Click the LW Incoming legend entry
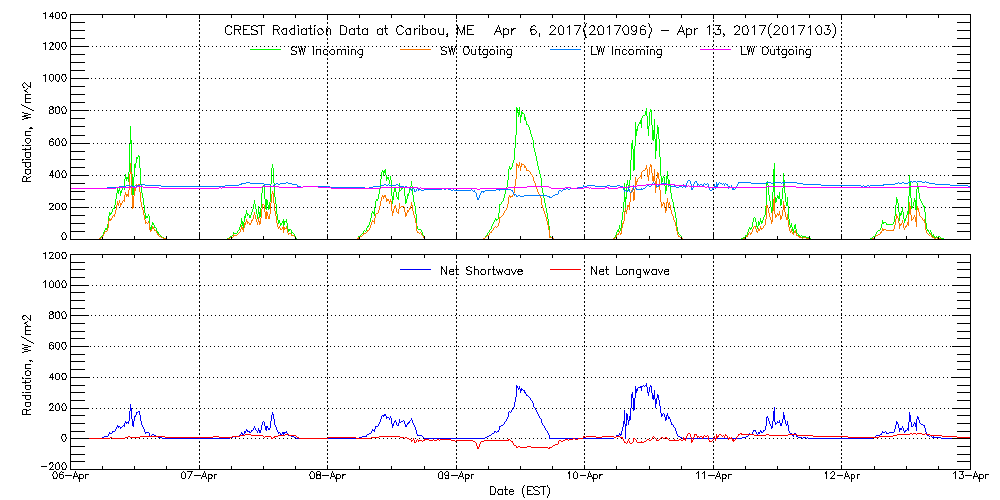 click(625, 51)
